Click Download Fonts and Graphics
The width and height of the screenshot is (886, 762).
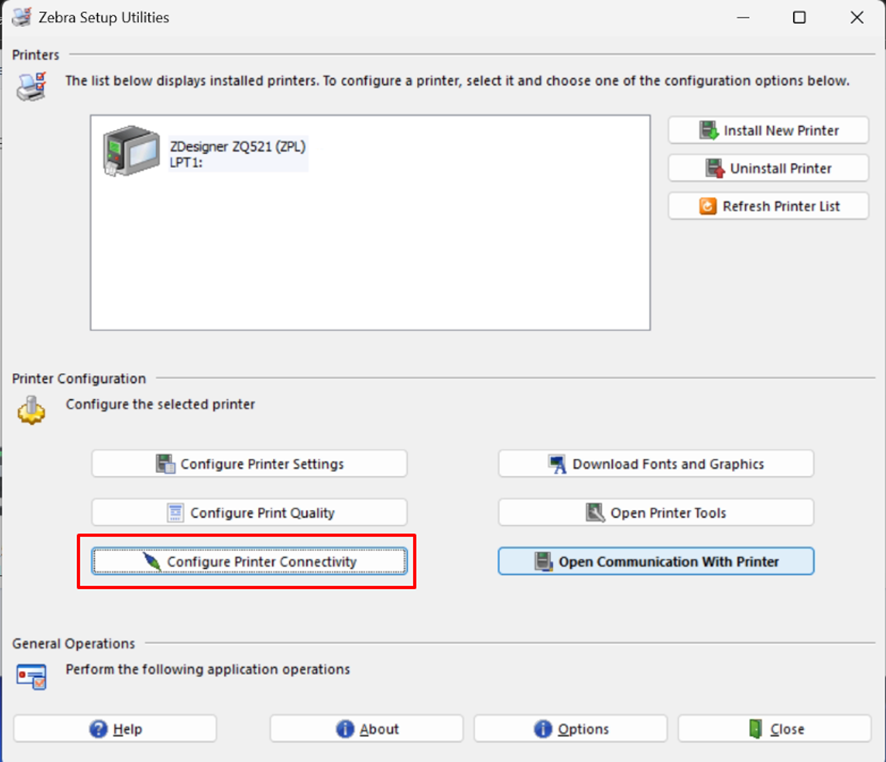coord(656,464)
